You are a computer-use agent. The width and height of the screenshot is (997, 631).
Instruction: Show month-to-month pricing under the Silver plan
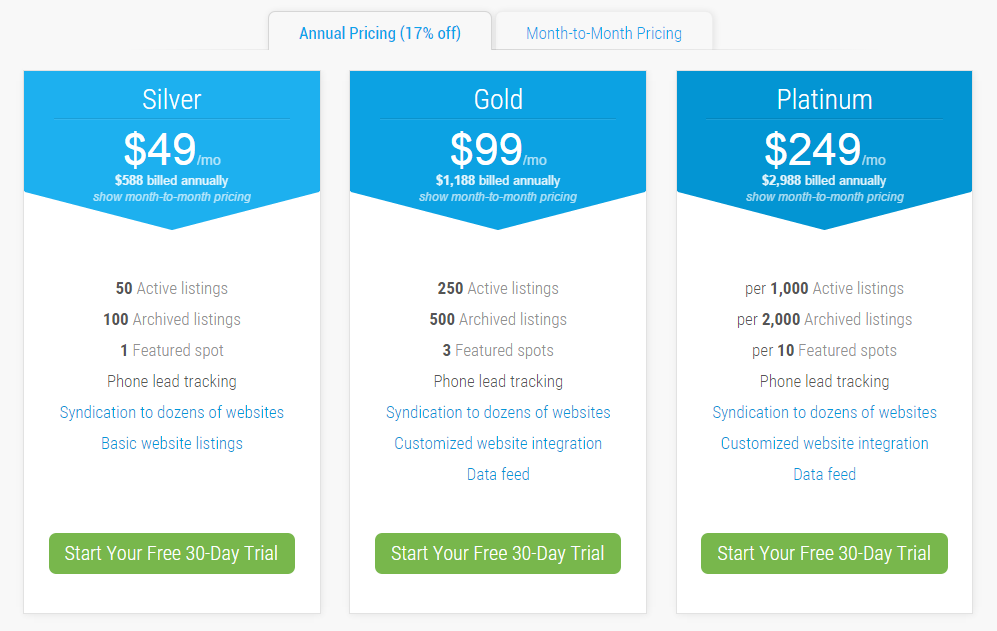point(171,196)
